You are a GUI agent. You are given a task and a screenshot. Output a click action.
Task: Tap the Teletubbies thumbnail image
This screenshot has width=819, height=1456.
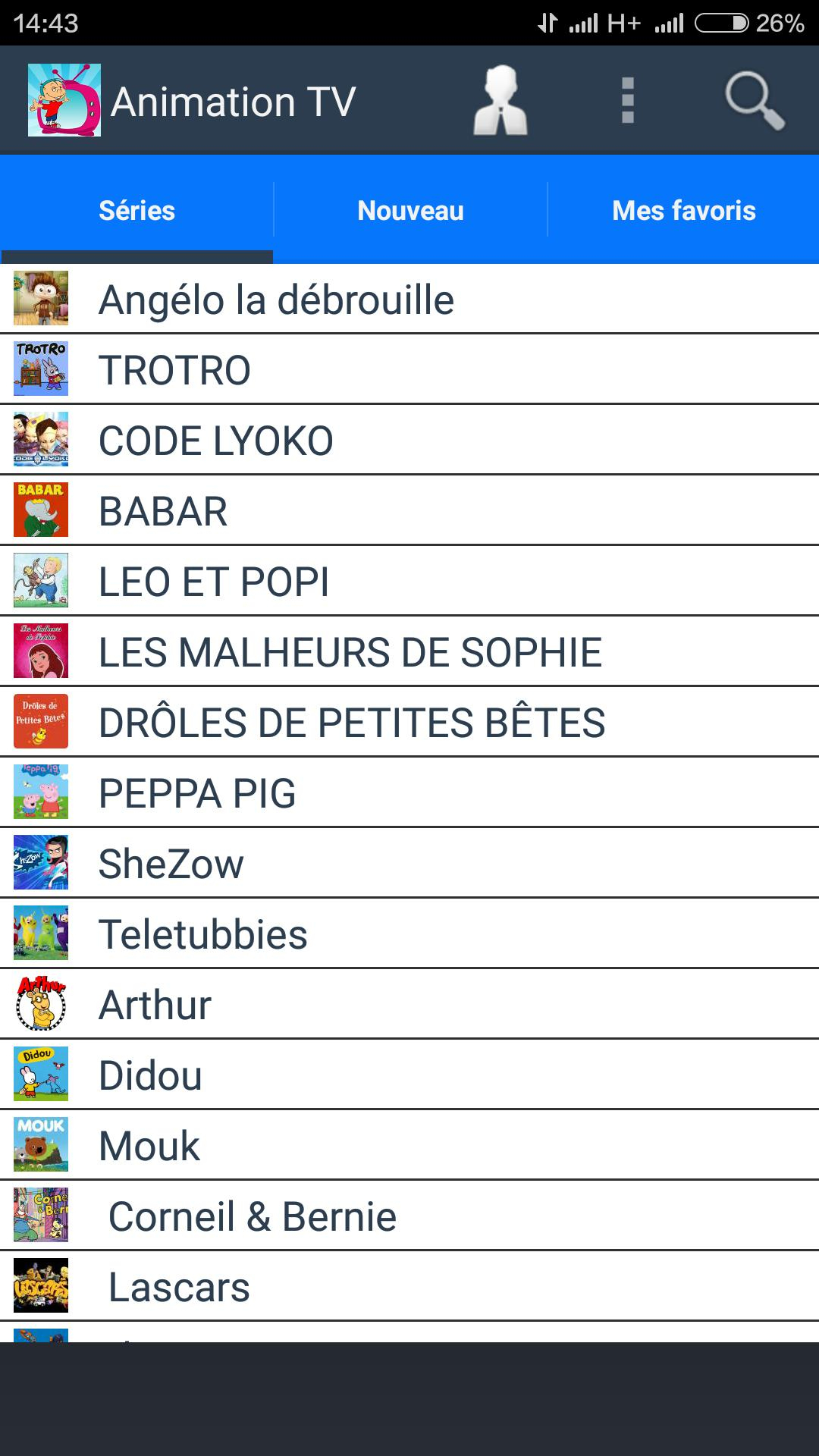point(41,933)
